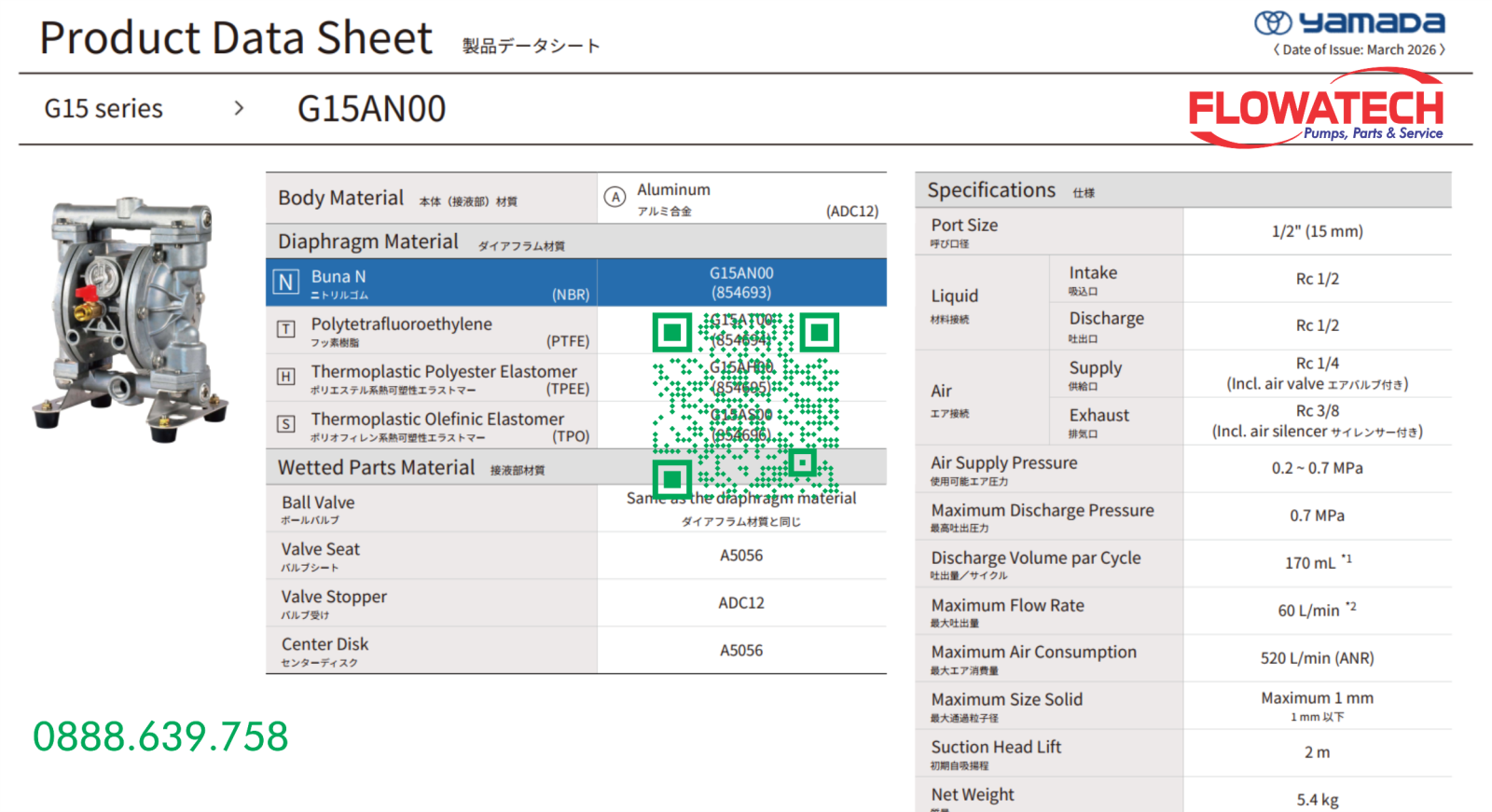
Task: Click the Suction Head Lift label
Action: tap(996, 748)
